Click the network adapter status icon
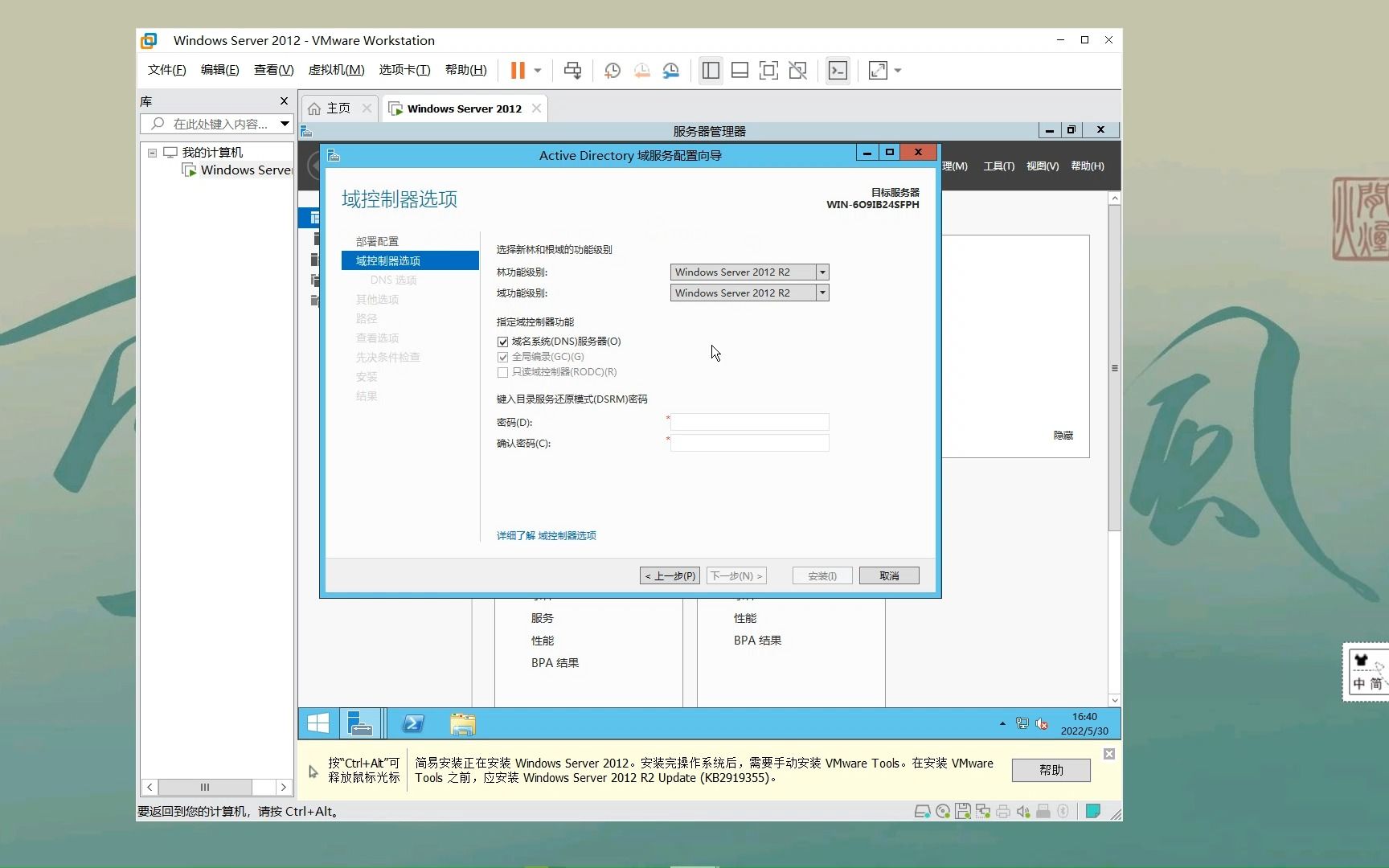 click(x=983, y=811)
